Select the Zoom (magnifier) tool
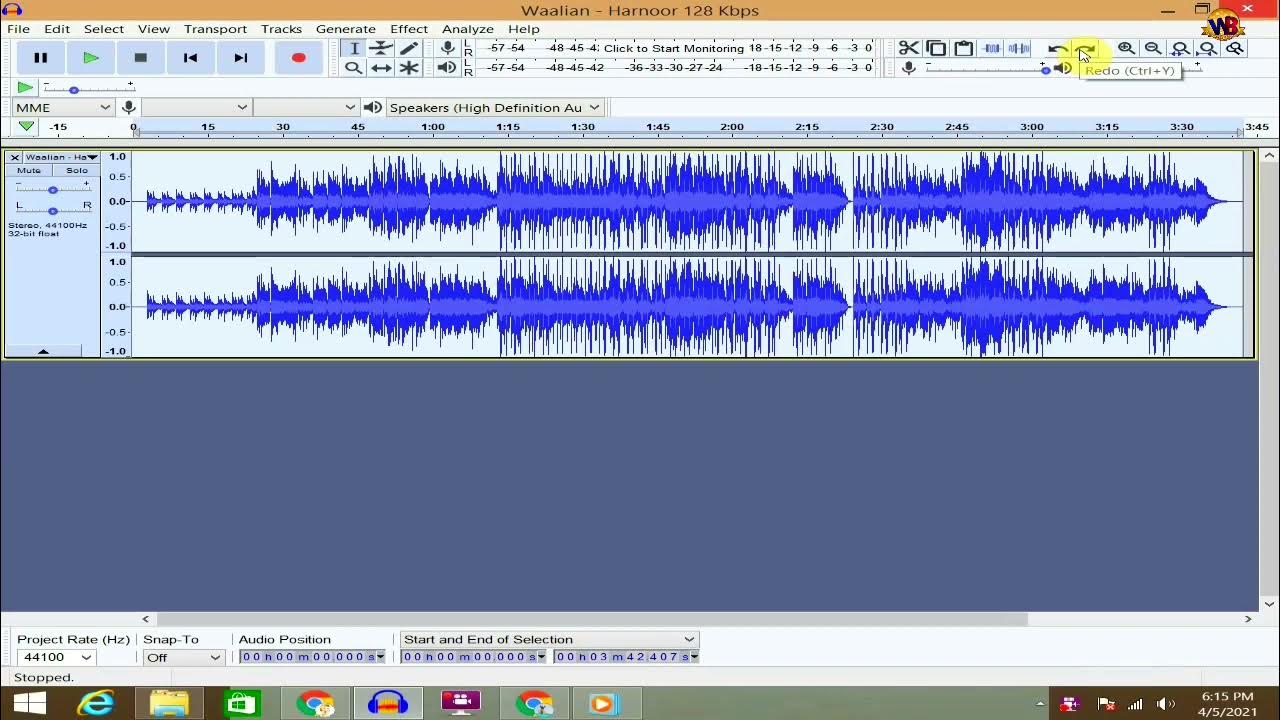 353,68
